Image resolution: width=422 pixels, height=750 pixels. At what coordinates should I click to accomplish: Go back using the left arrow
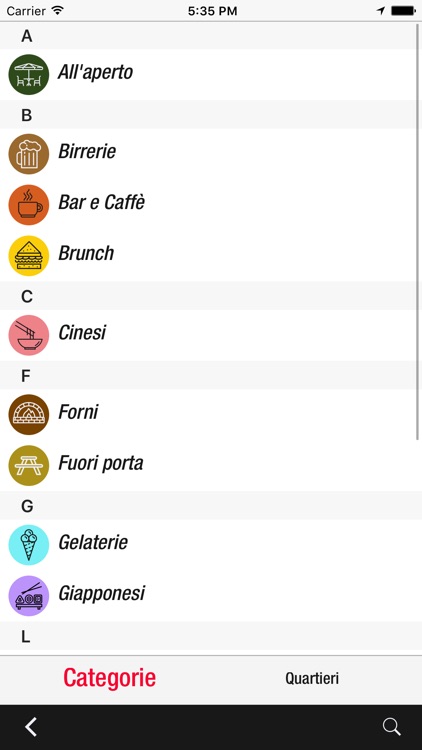pyautogui.click(x=31, y=727)
